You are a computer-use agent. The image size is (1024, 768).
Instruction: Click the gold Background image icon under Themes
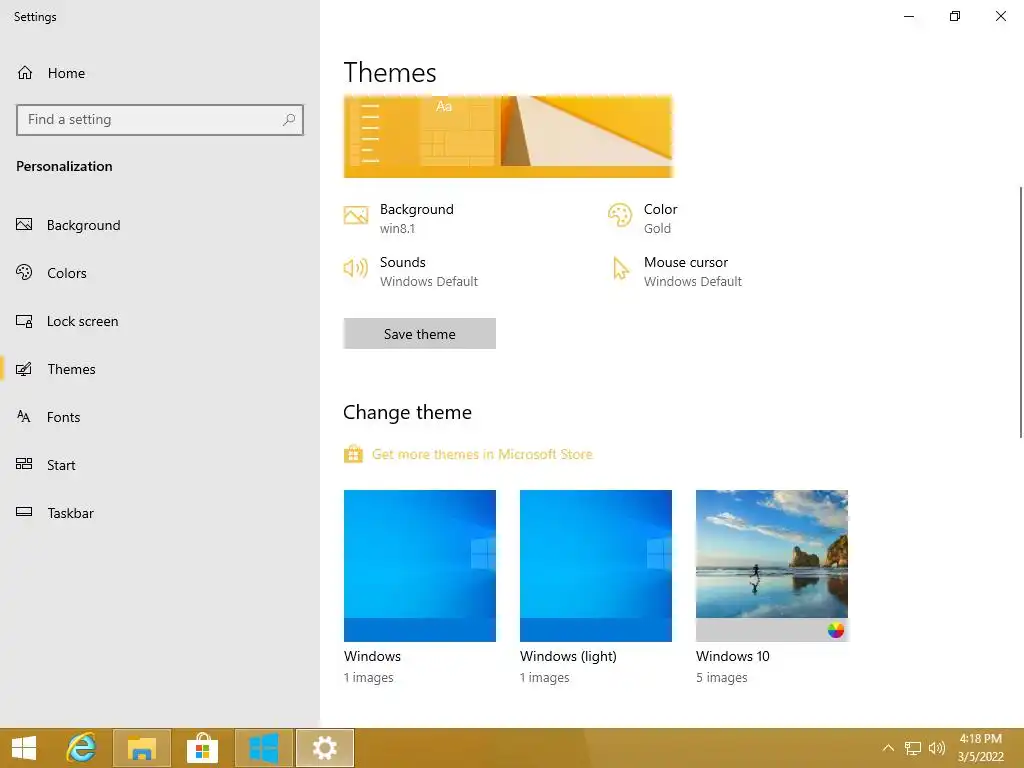point(356,215)
